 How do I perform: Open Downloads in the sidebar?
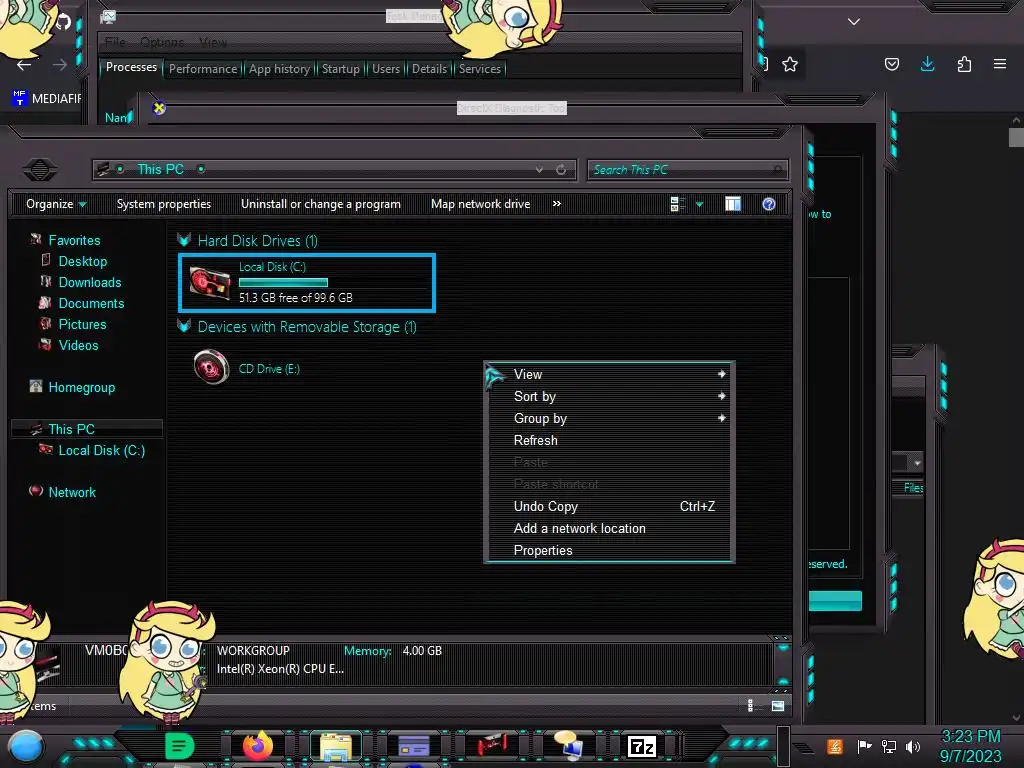click(x=90, y=282)
